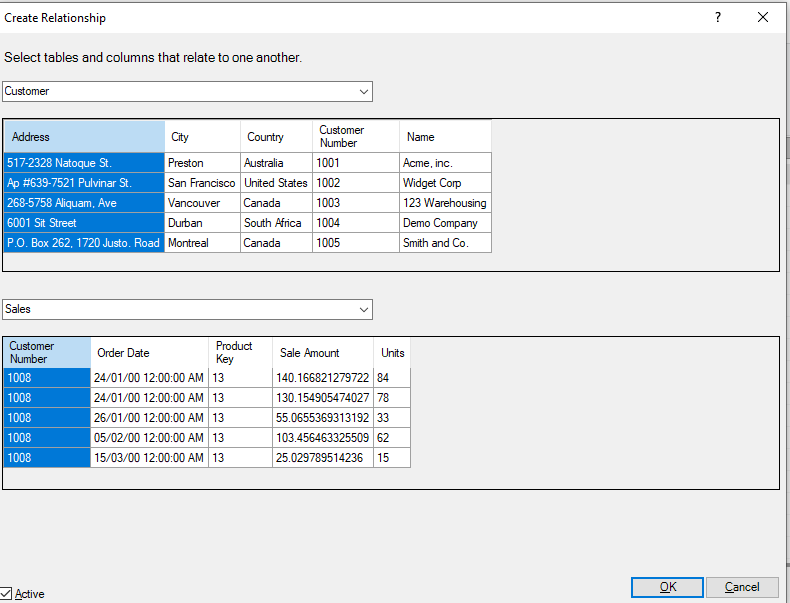Close the Create Relationship dialog
The height and width of the screenshot is (603, 790).
763,17
